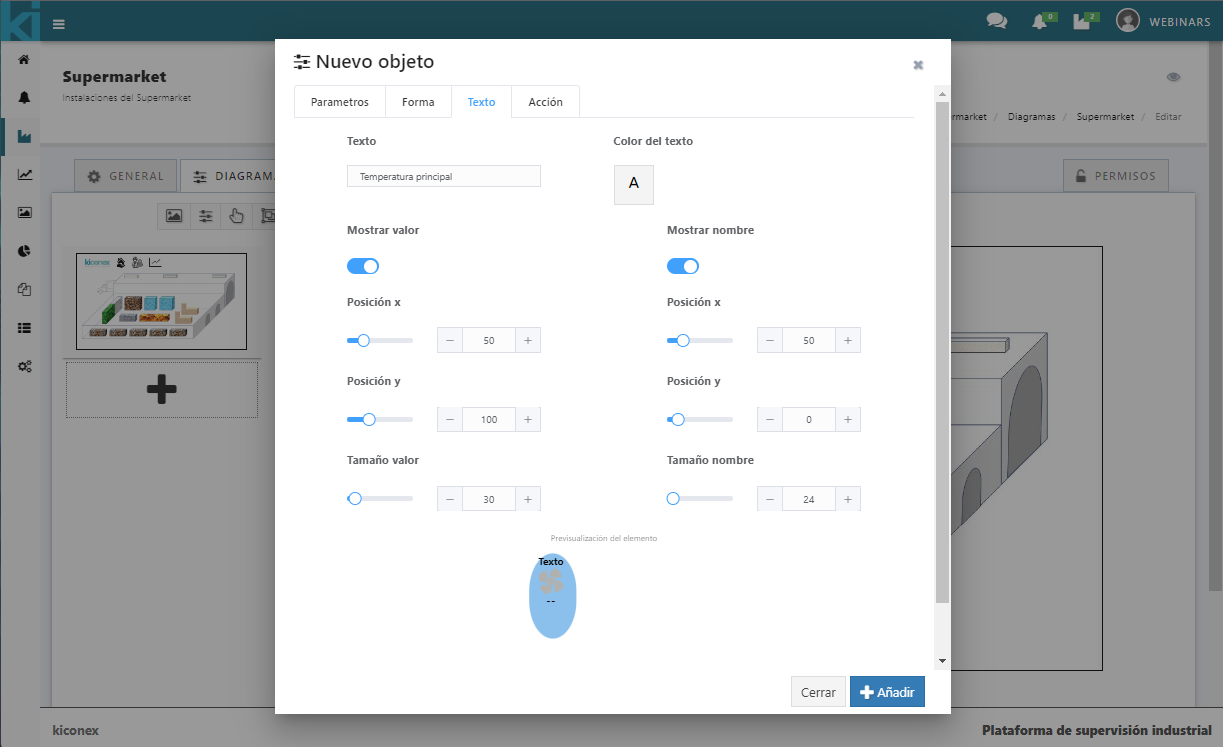This screenshot has width=1223, height=747.
Task: Open the line chart icon in the sidebar
Action: [x=24, y=174]
